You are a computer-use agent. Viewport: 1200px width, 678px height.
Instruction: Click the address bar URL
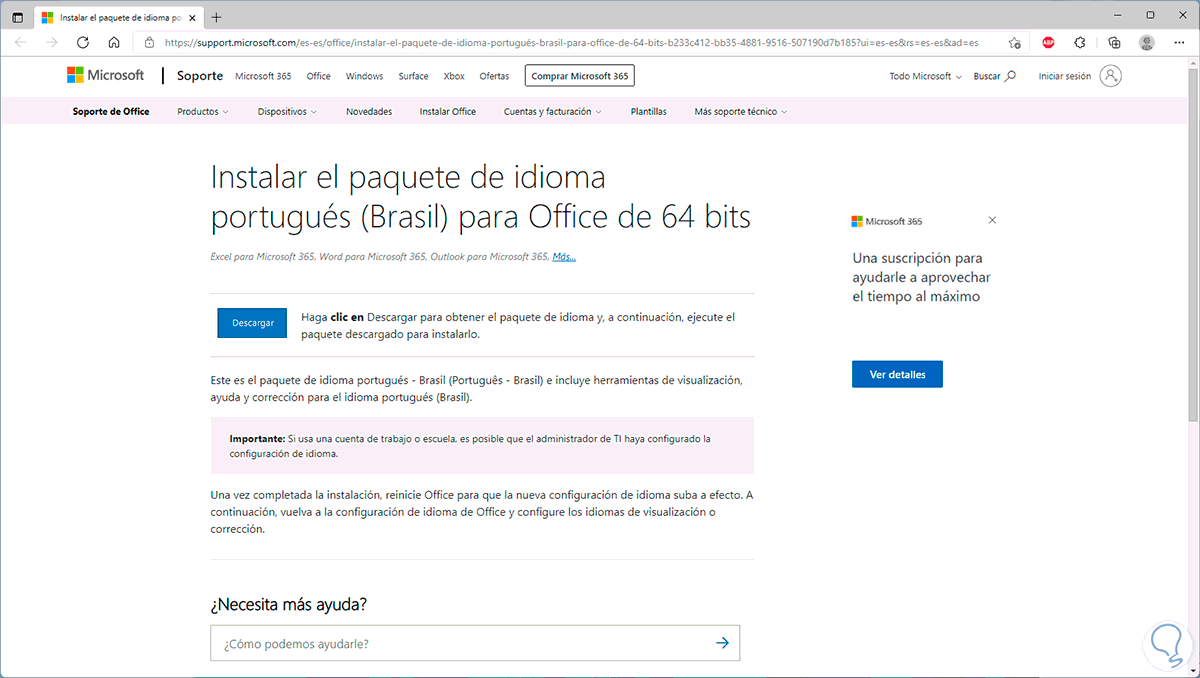point(571,43)
